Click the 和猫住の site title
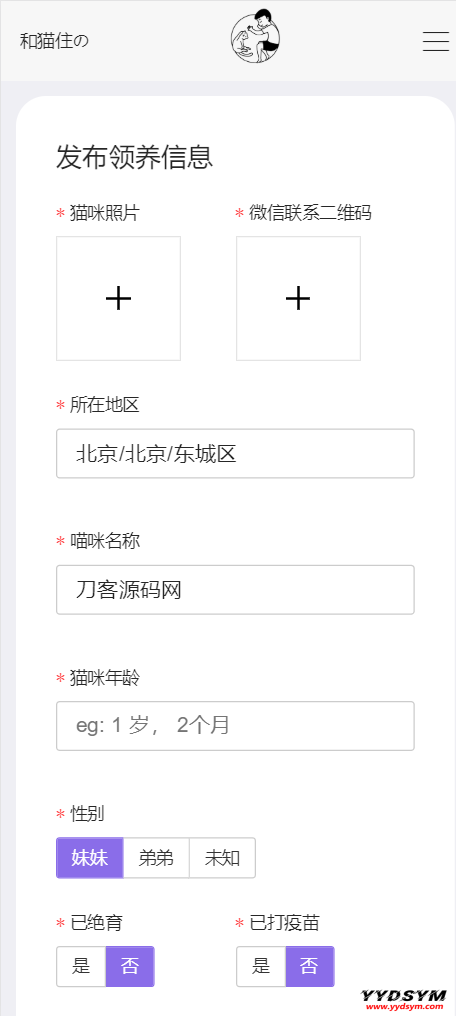Screen dimensions: 456x1016 click(x=54, y=41)
